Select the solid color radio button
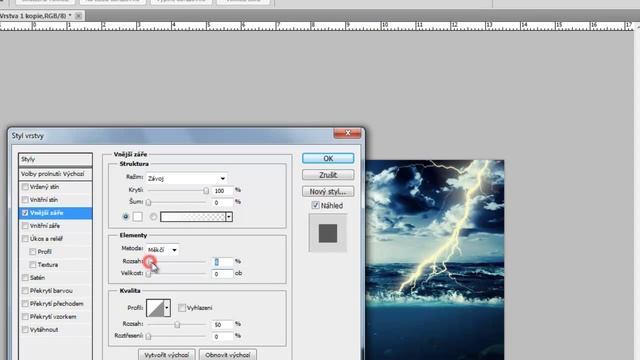This screenshot has width=640, height=360. click(x=126, y=217)
